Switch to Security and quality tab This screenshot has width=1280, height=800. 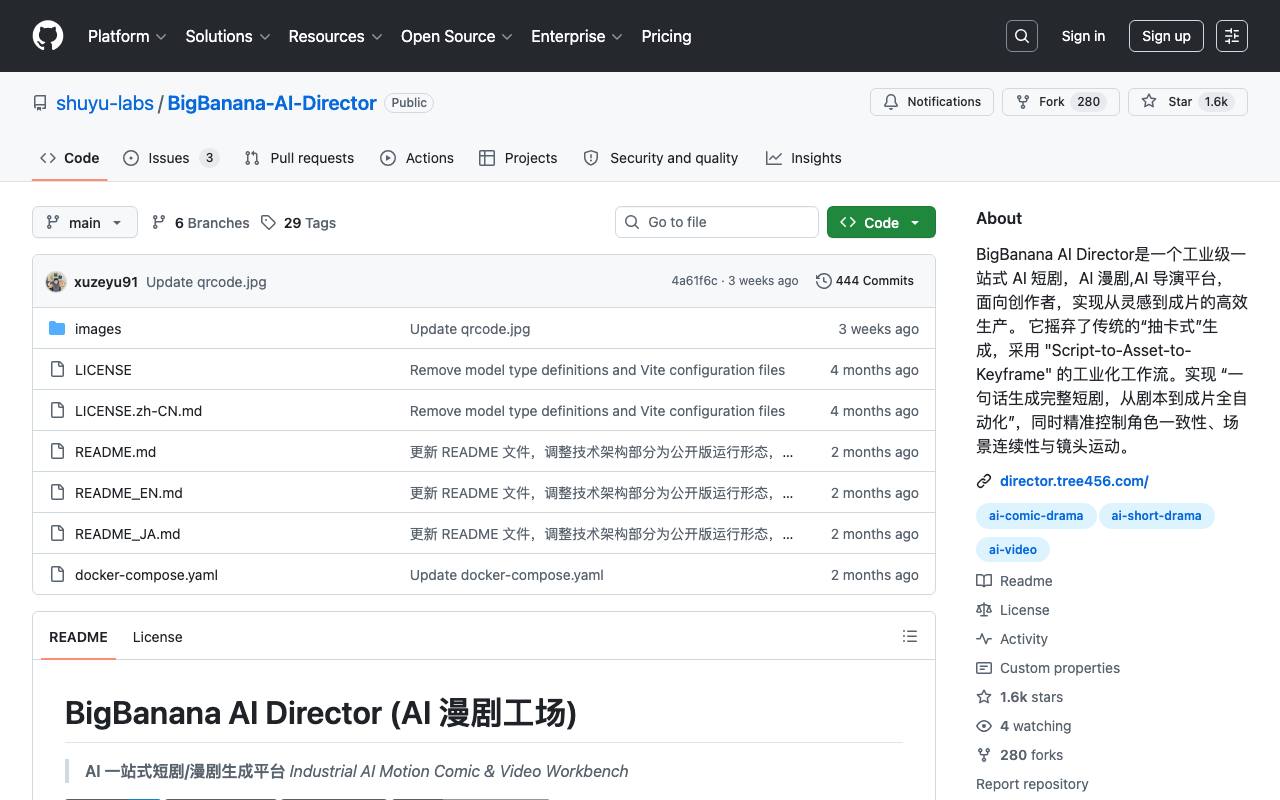661,158
